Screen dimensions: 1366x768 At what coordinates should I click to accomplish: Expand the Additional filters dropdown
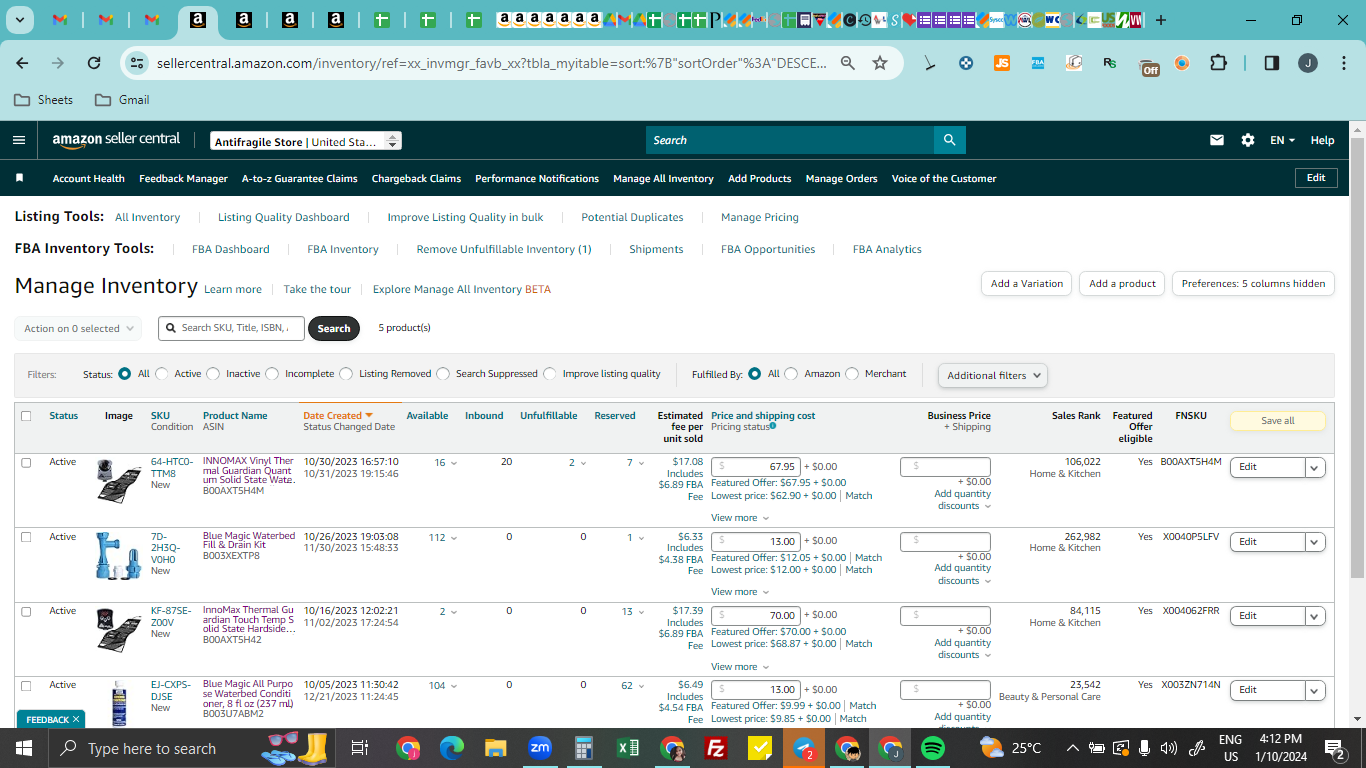click(x=993, y=376)
